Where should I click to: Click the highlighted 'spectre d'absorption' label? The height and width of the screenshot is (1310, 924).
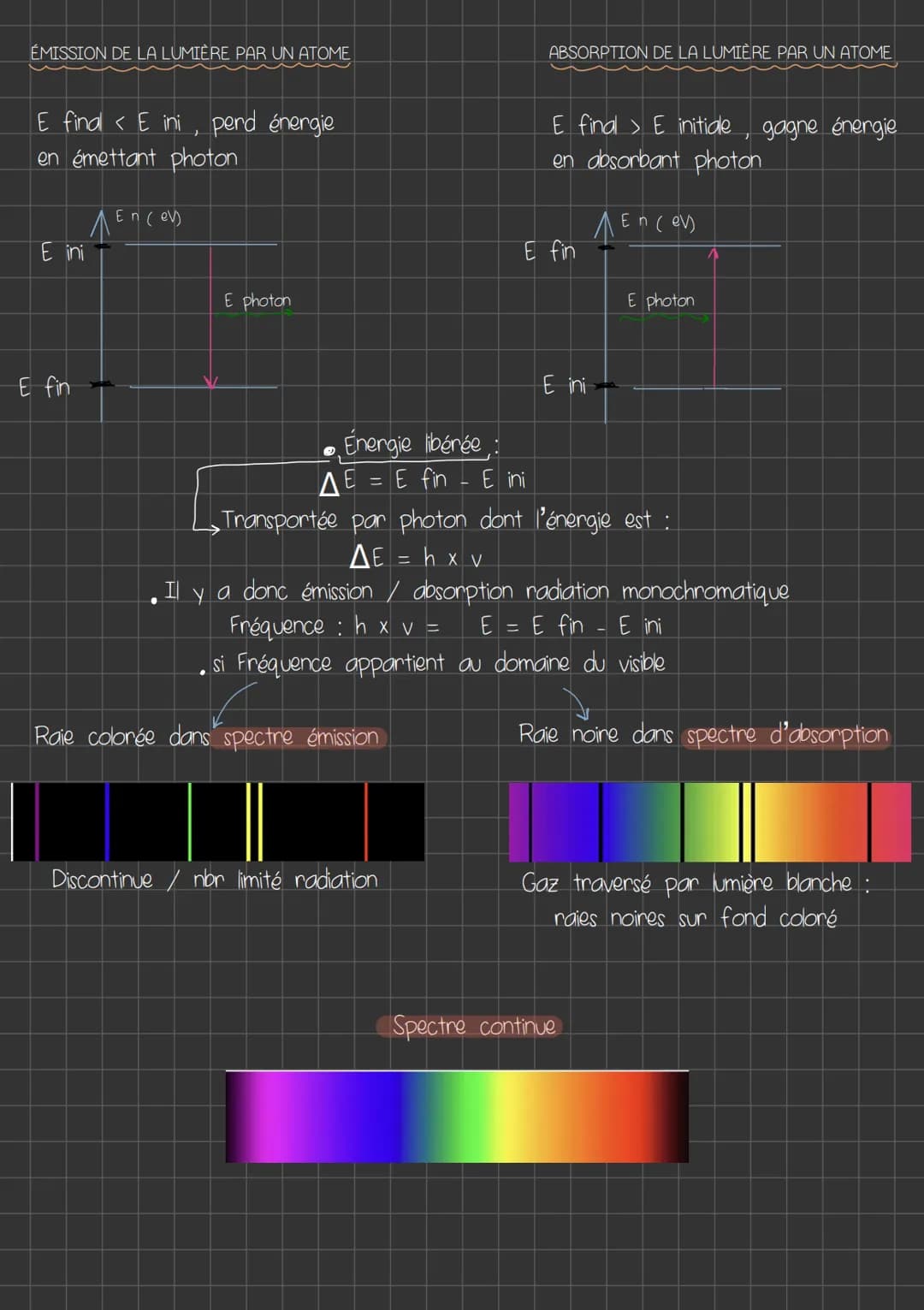(x=786, y=736)
